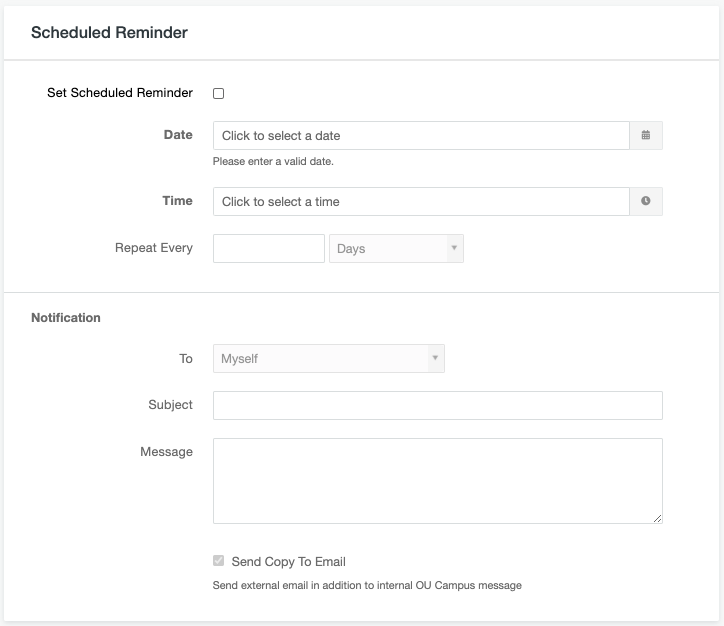Viewport: 724px width, 626px height.
Task: Focus the Time input field
Action: click(x=421, y=201)
